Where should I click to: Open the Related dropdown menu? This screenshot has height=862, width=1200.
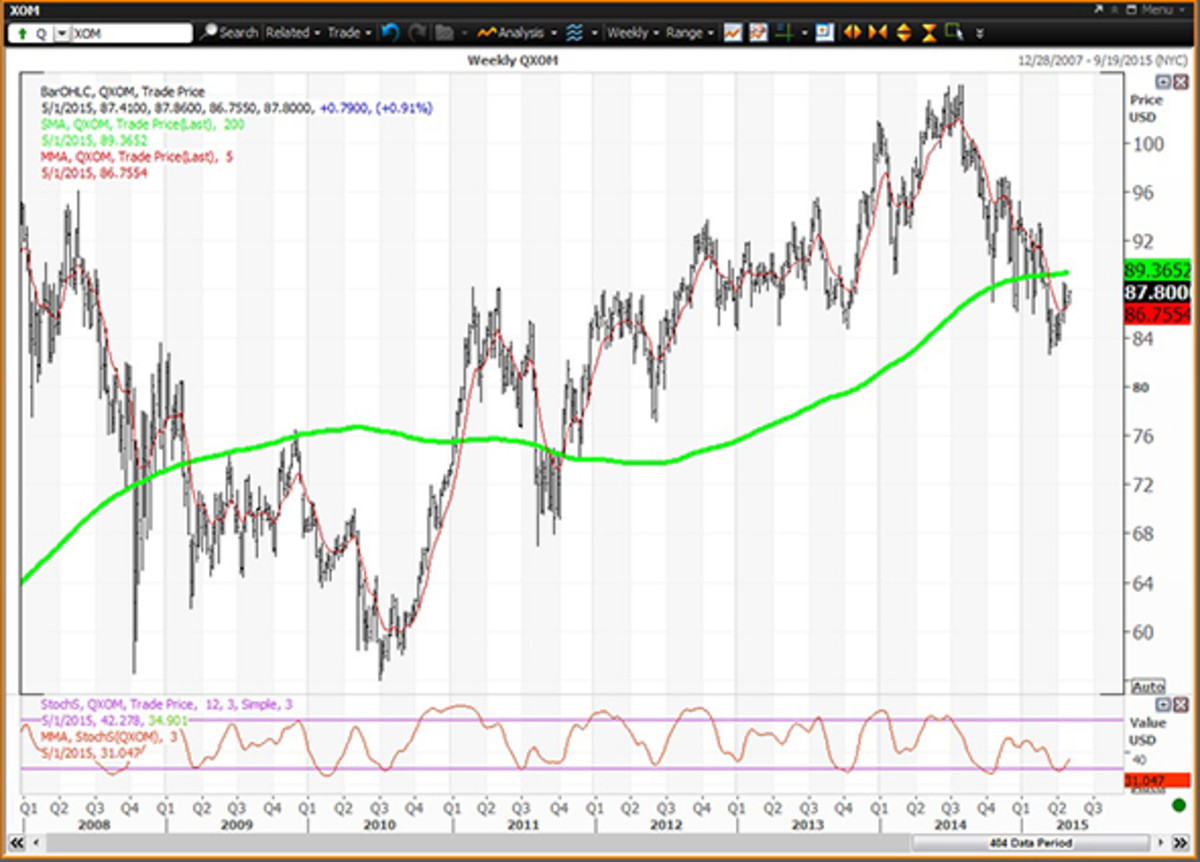click(291, 33)
